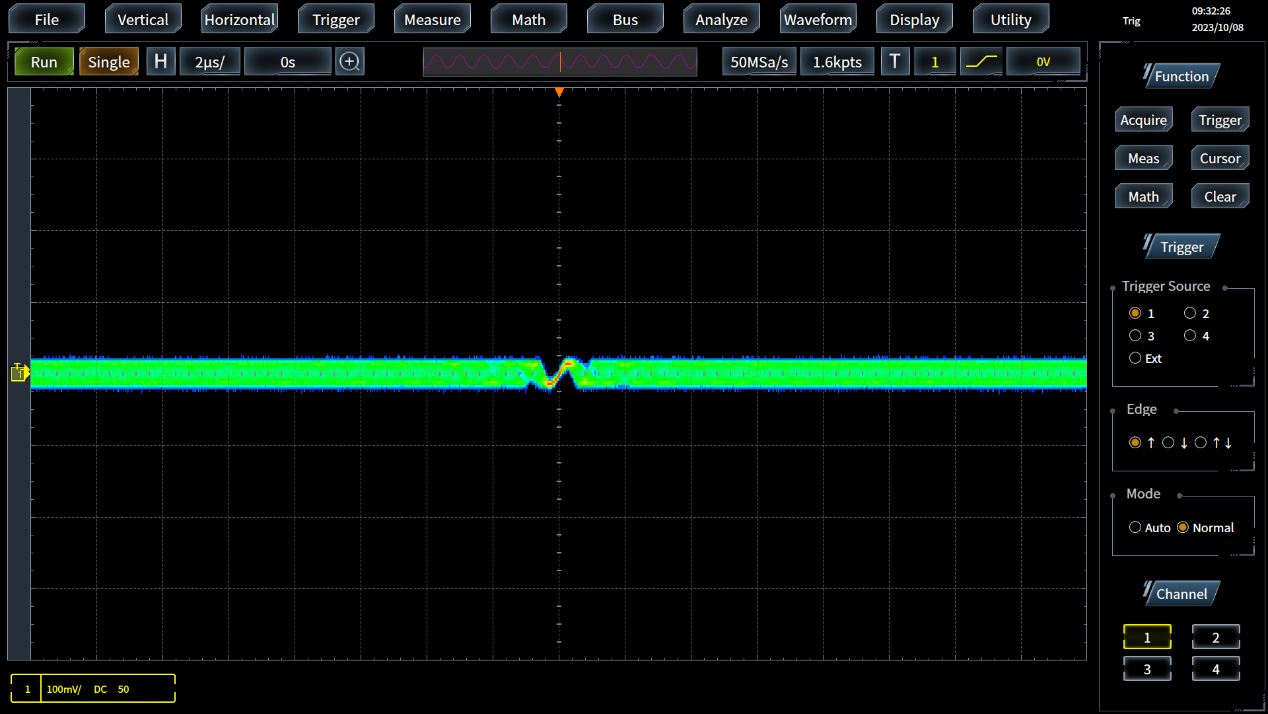The image size is (1268, 714).
Task: Click the 0V trigger level field
Action: pos(1043,62)
